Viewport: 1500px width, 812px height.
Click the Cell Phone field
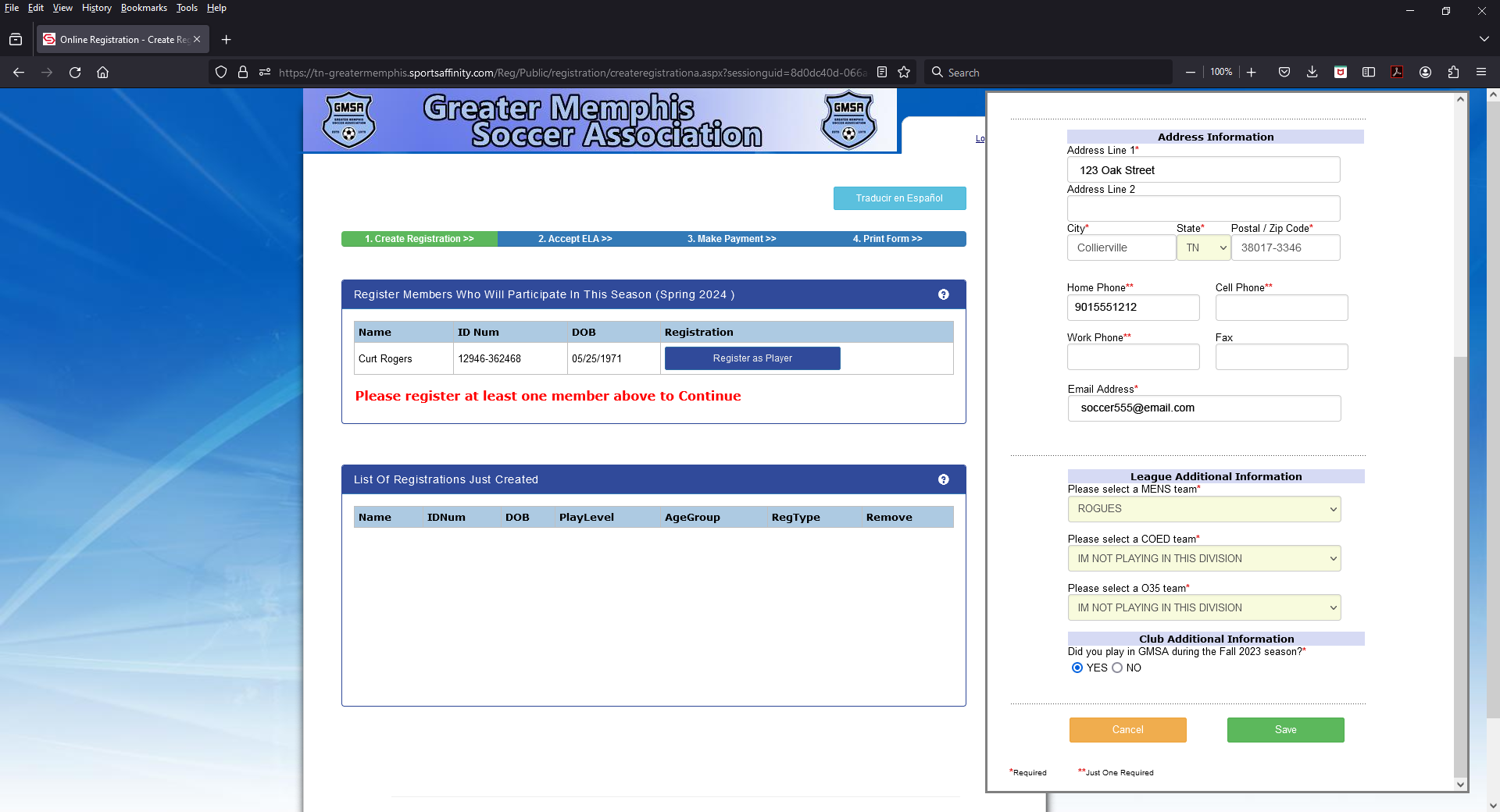tap(1282, 308)
